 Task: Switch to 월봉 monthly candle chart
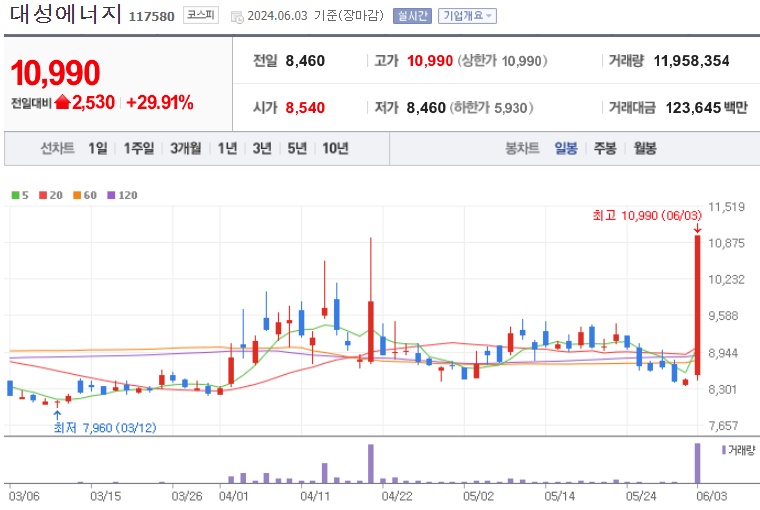[645, 148]
